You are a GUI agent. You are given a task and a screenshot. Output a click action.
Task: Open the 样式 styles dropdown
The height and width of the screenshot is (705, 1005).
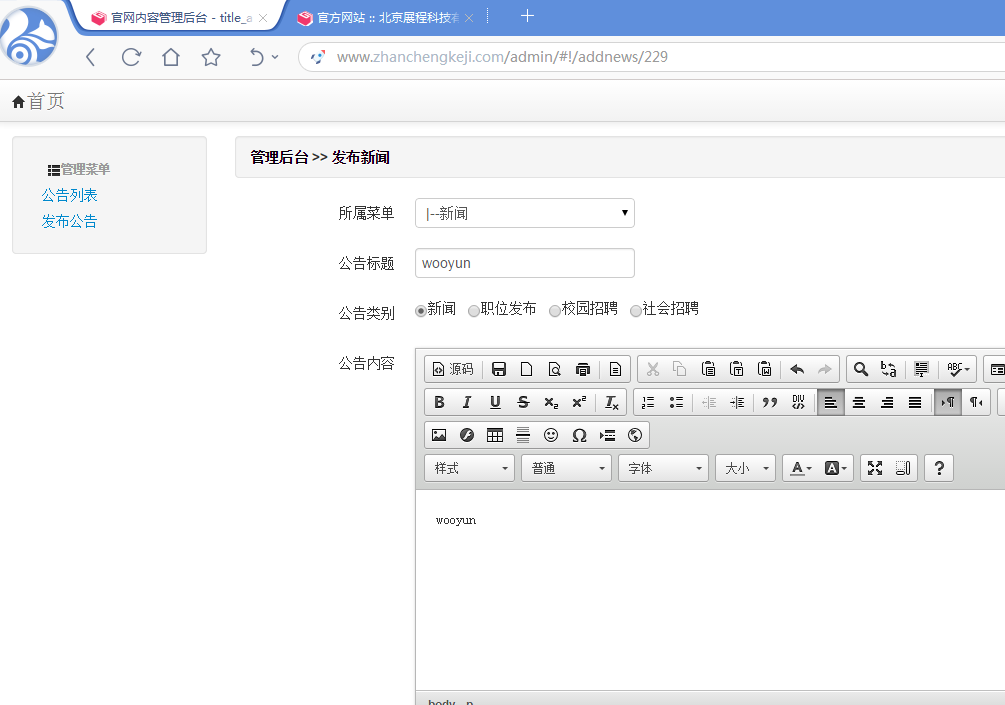pyautogui.click(x=469, y=469)
